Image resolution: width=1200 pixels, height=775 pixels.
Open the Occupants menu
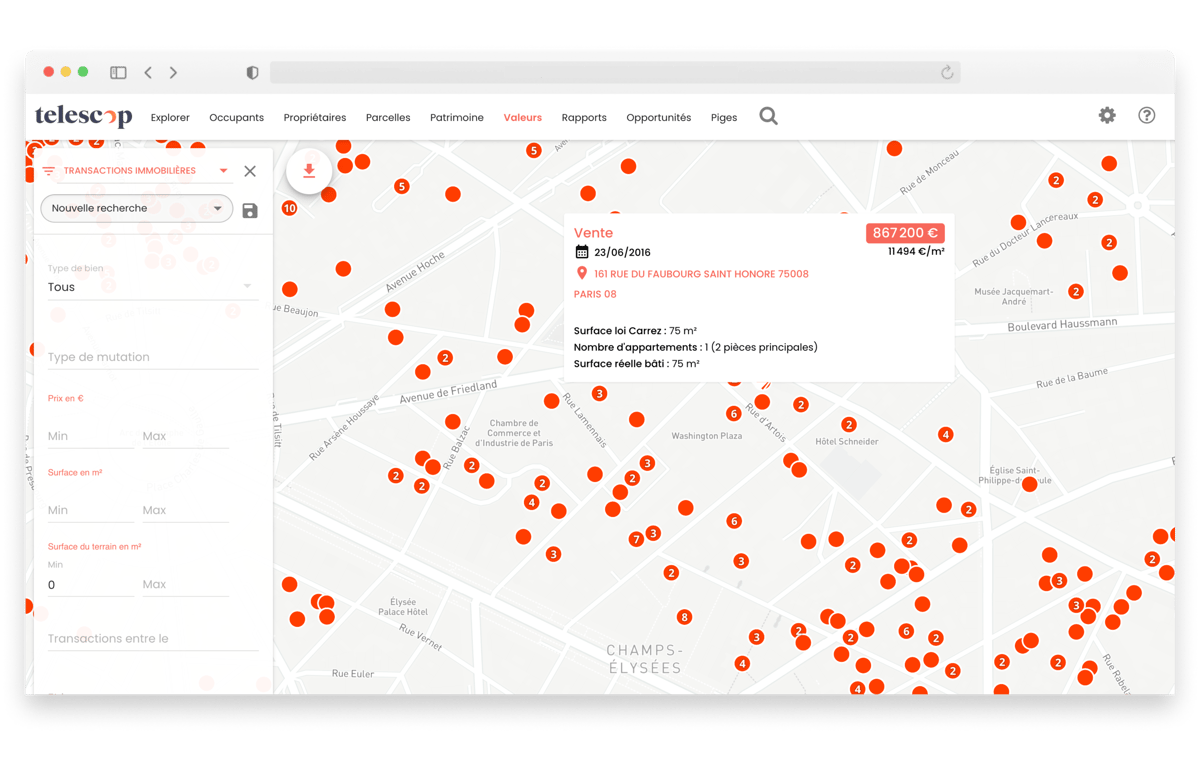click(236, 117)
